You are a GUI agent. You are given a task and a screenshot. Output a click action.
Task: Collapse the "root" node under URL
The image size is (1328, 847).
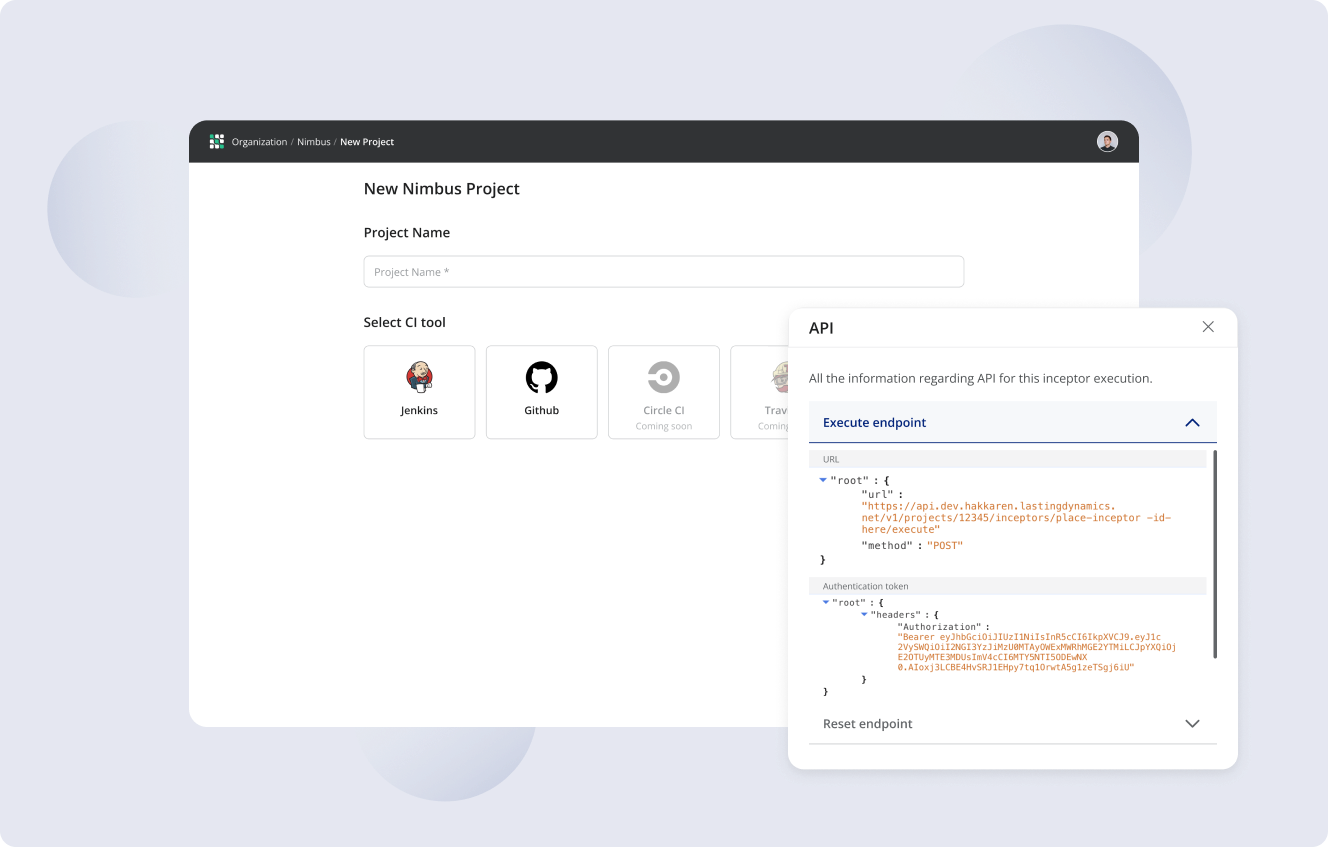coord(823,480)
